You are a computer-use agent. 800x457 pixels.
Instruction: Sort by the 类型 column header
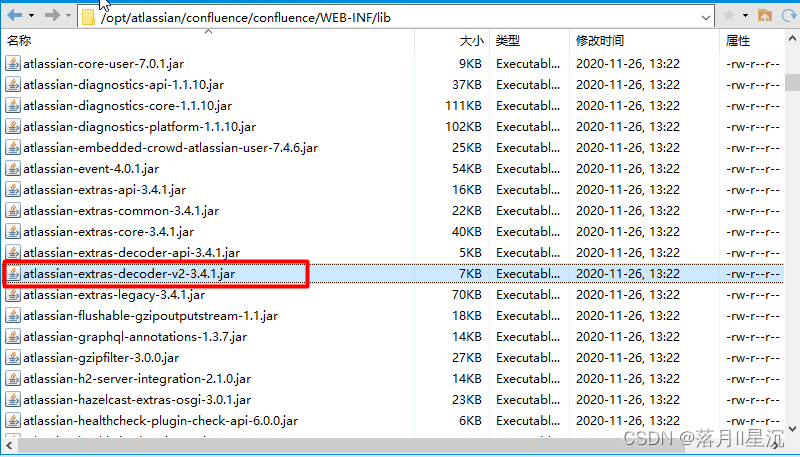point(508,41)
